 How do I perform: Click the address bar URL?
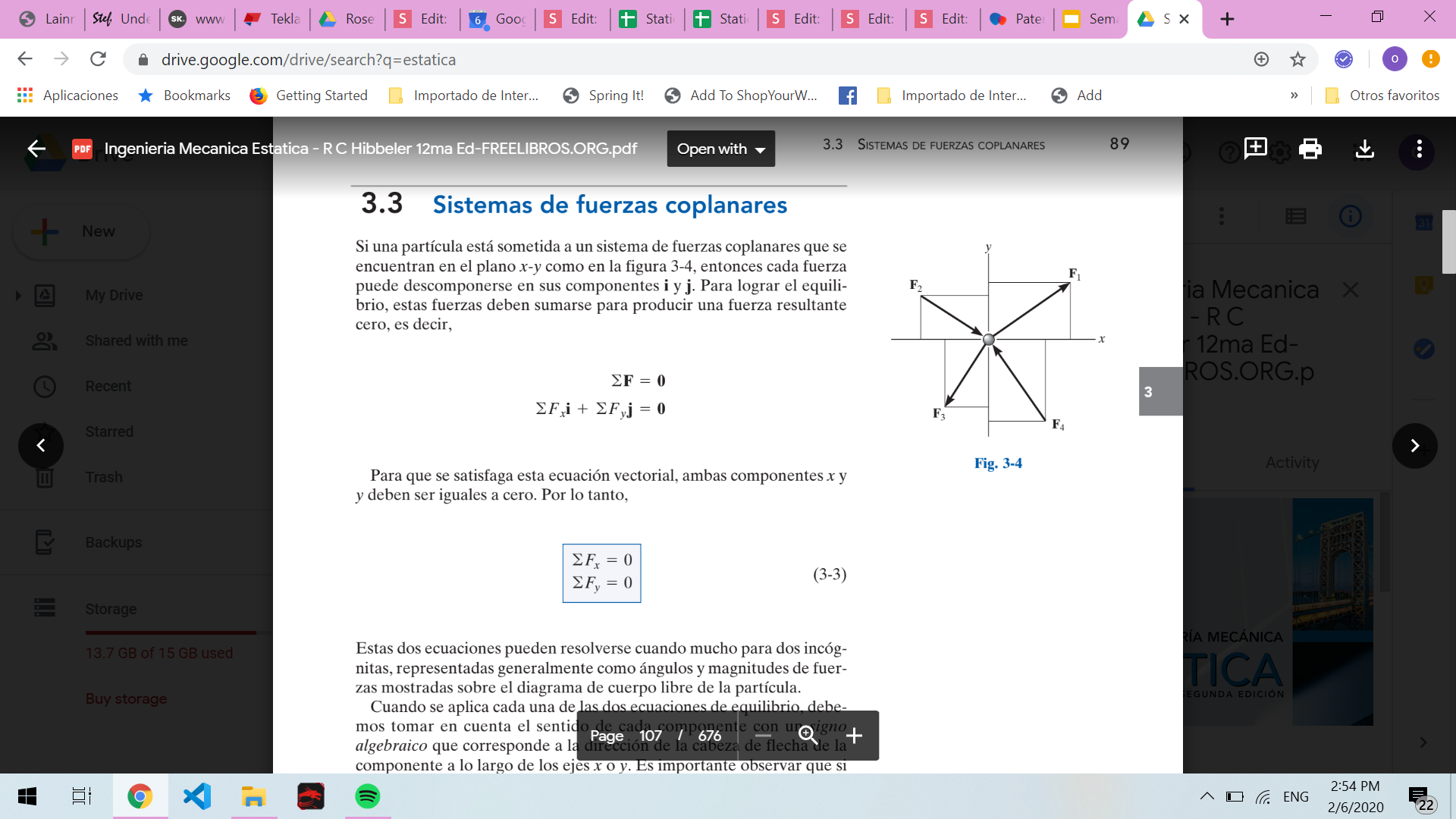tap(308, 59)
